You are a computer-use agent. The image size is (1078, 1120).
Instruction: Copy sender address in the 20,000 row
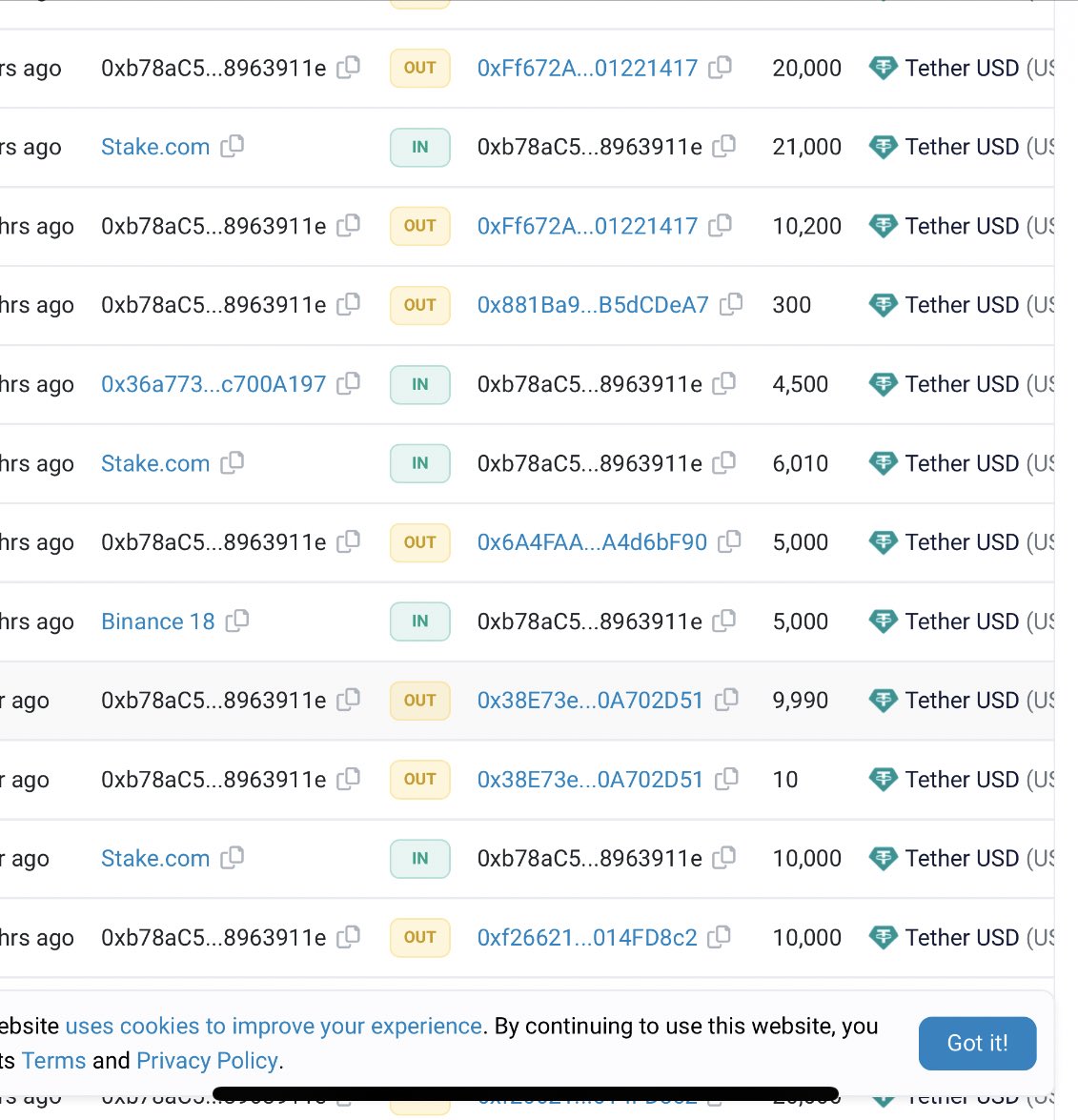348,67
